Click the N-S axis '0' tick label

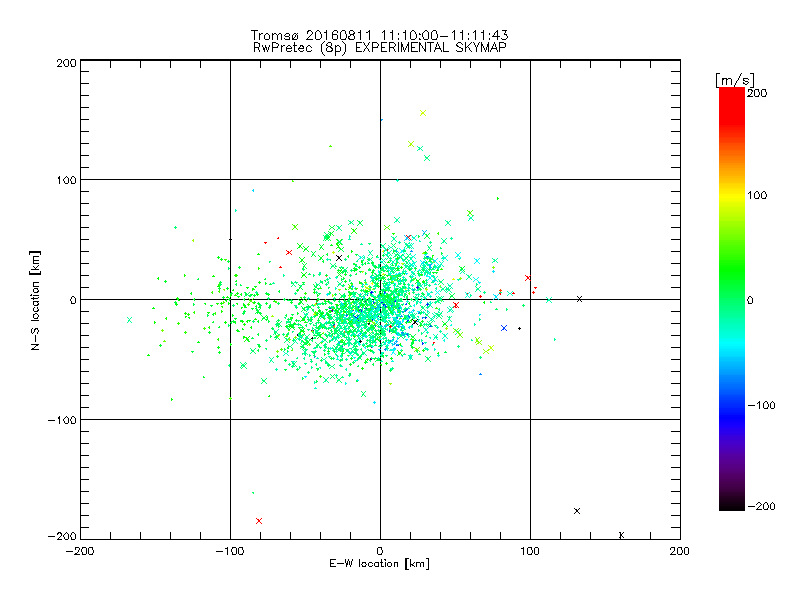(x=73, y=300)
